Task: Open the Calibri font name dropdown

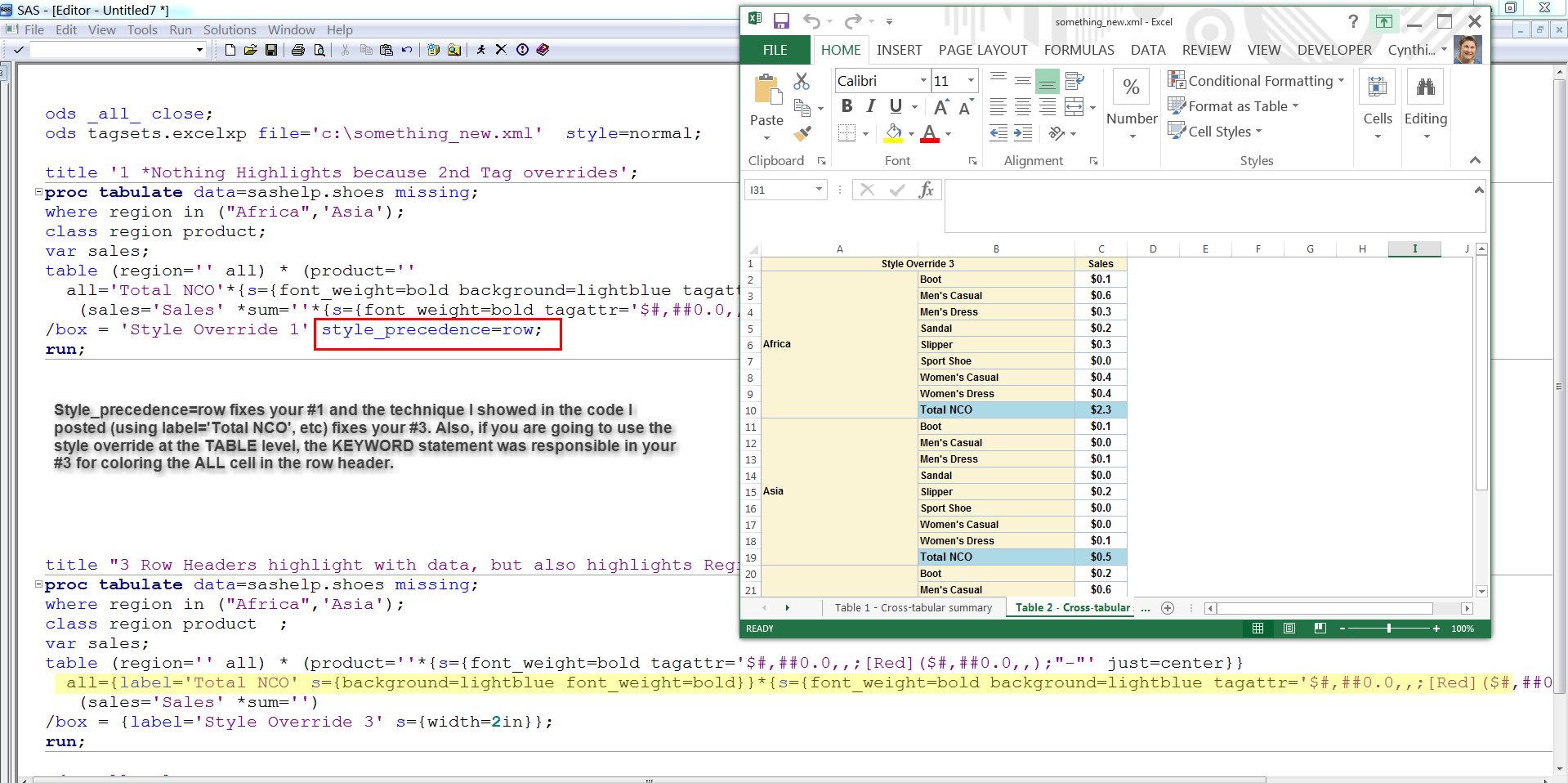Action: pyautogui.click(x=923, y=80)
